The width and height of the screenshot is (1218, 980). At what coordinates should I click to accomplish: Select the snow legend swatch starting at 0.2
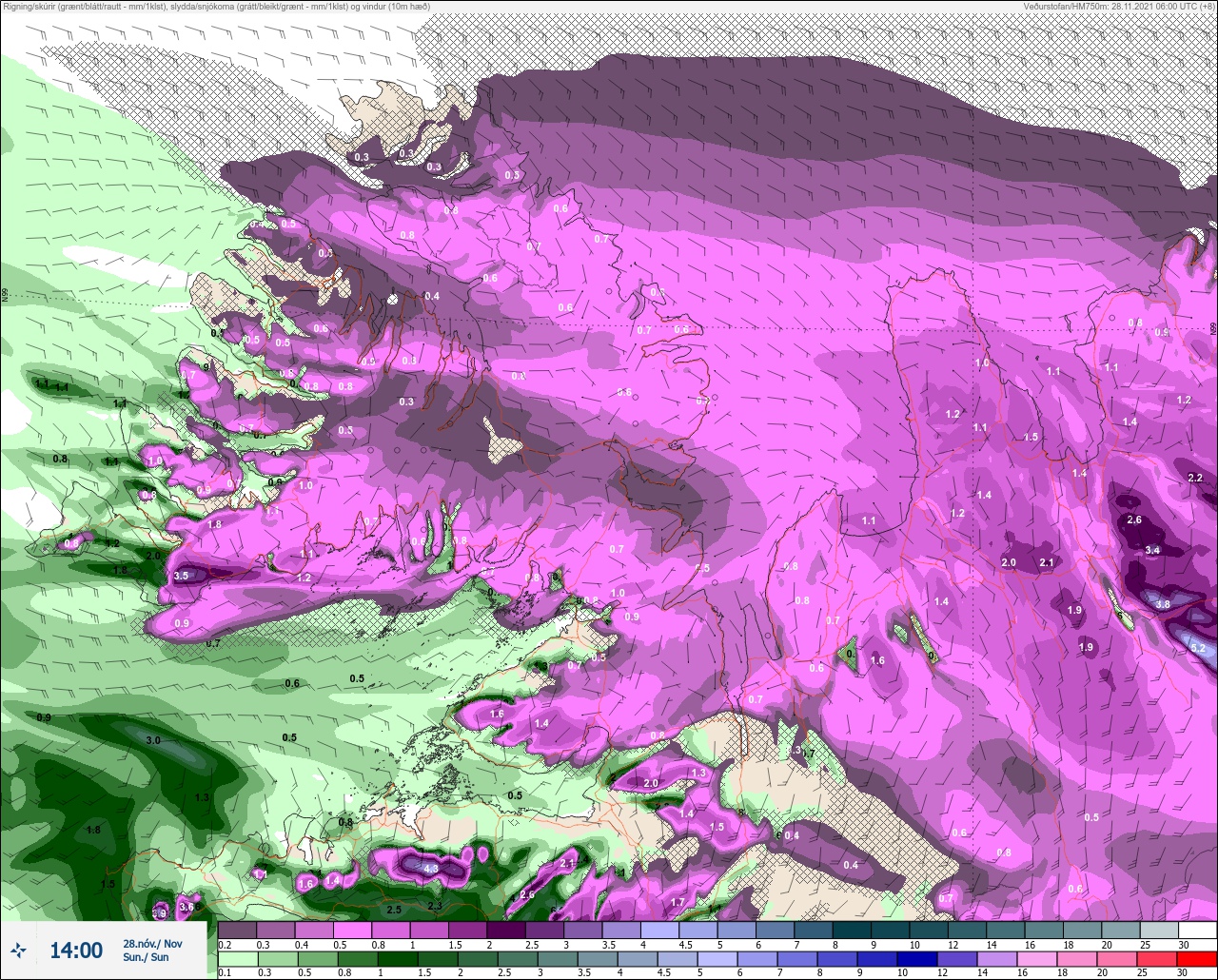click(x=237, y=930)
